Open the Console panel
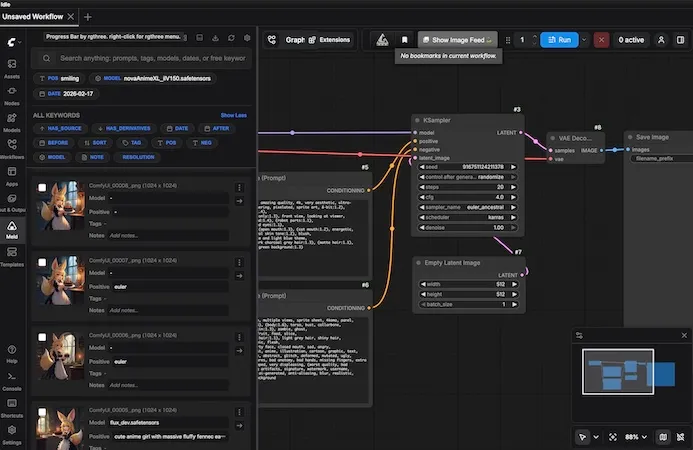Image resolution: width=693 pixels, height=450 pixels. 12,381
